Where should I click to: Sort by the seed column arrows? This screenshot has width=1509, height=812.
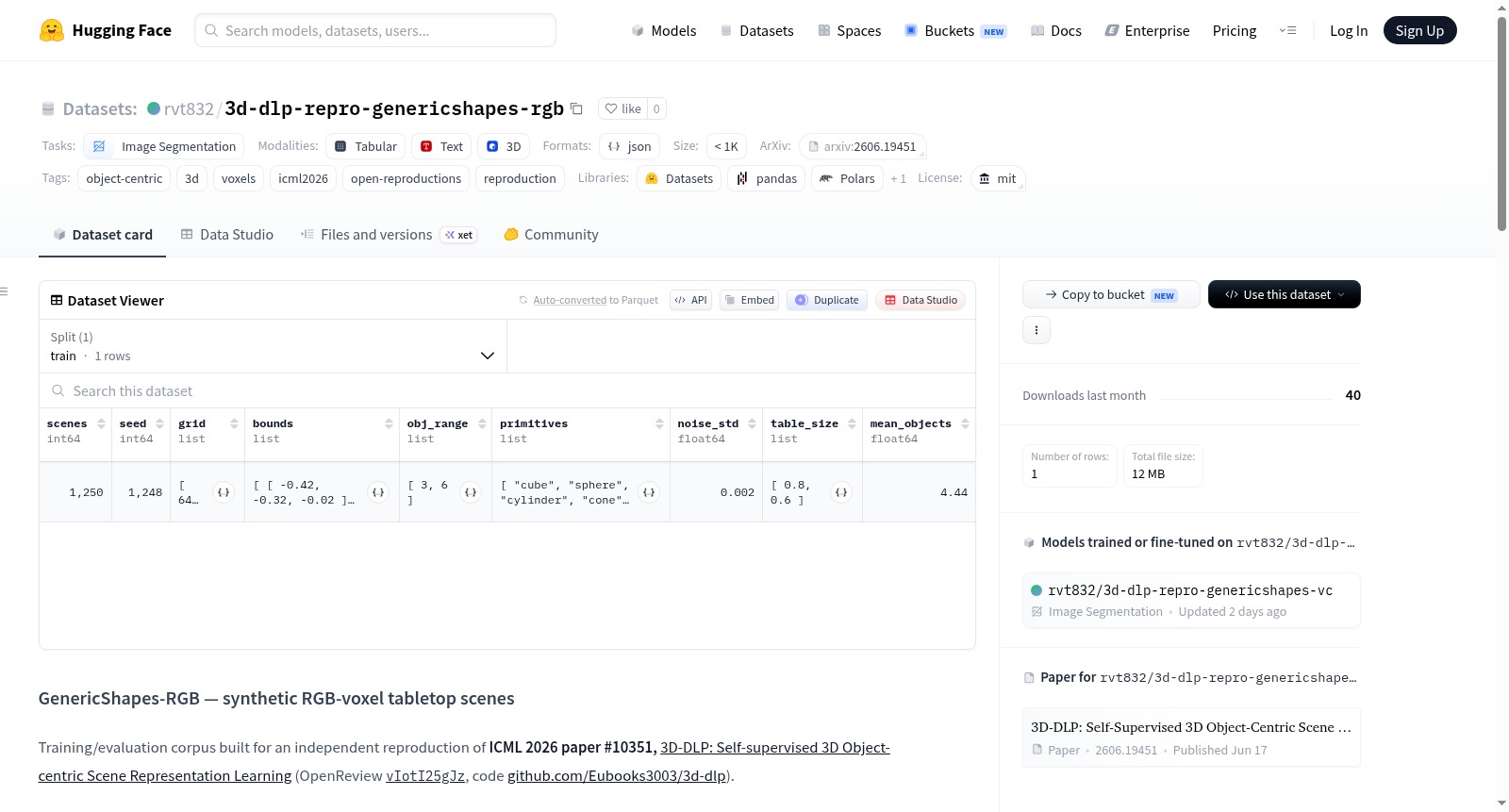pyautogui.click(x=160, y=423)
